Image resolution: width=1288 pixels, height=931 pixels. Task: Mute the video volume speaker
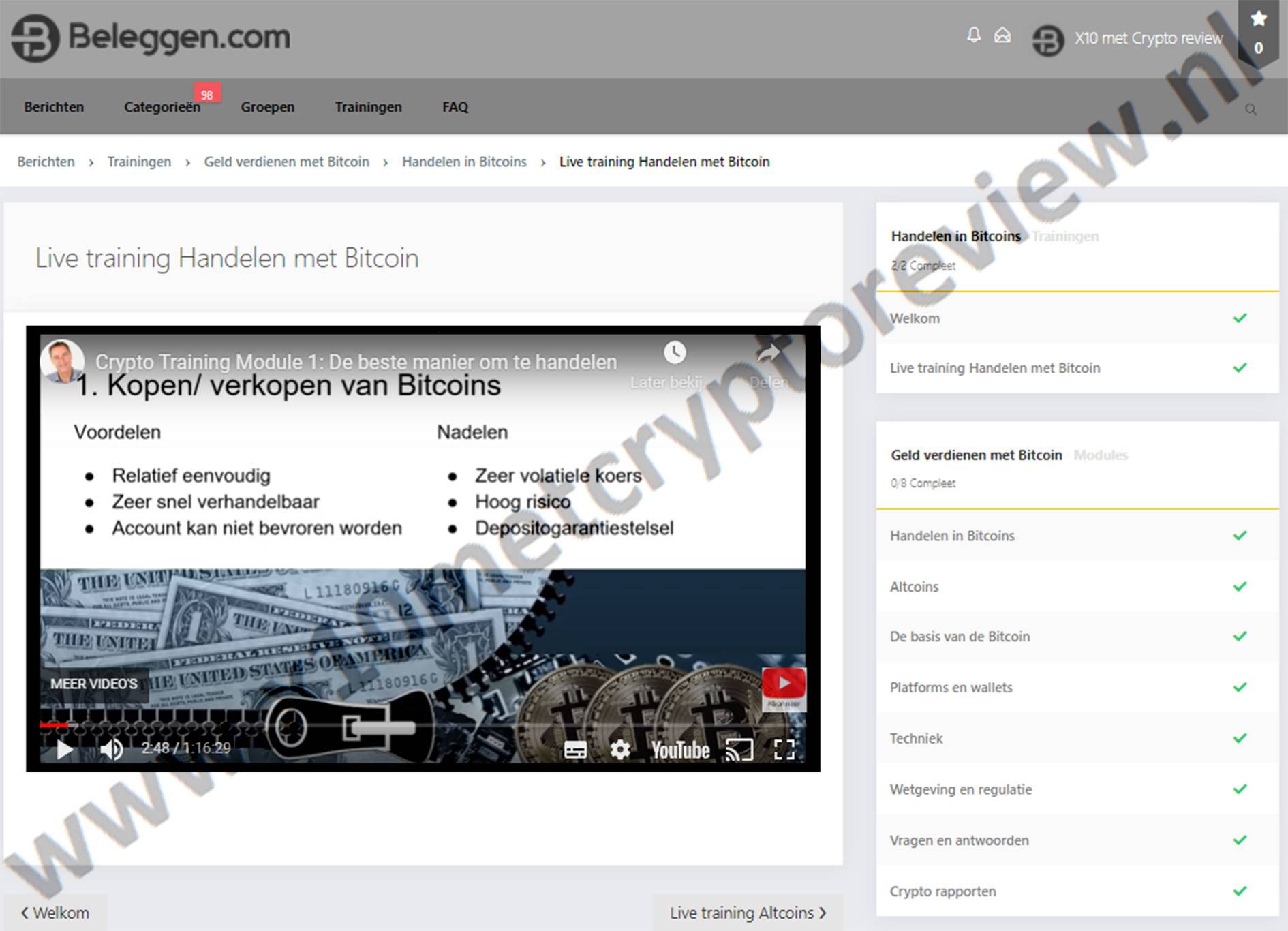(111, 749)
